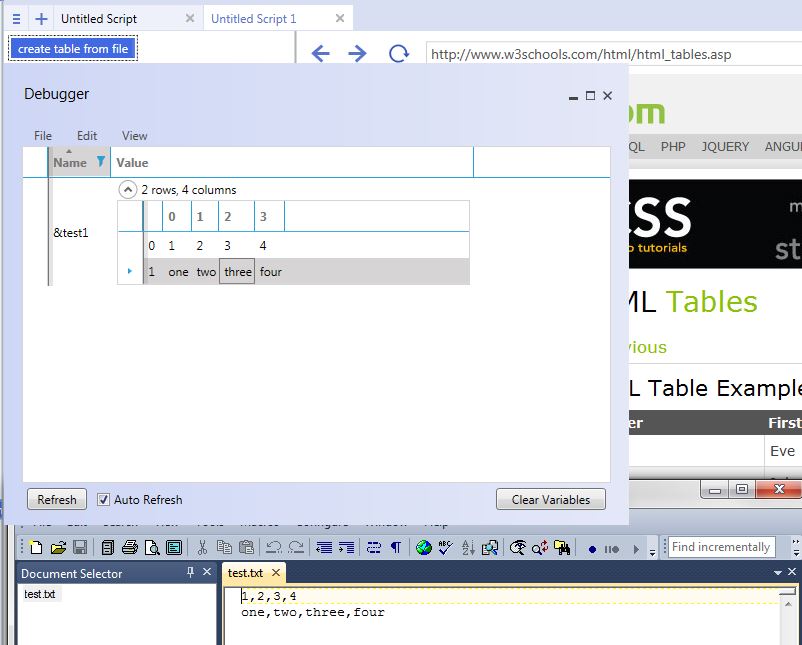Pin the Document Selector panel

click(190, 572)
